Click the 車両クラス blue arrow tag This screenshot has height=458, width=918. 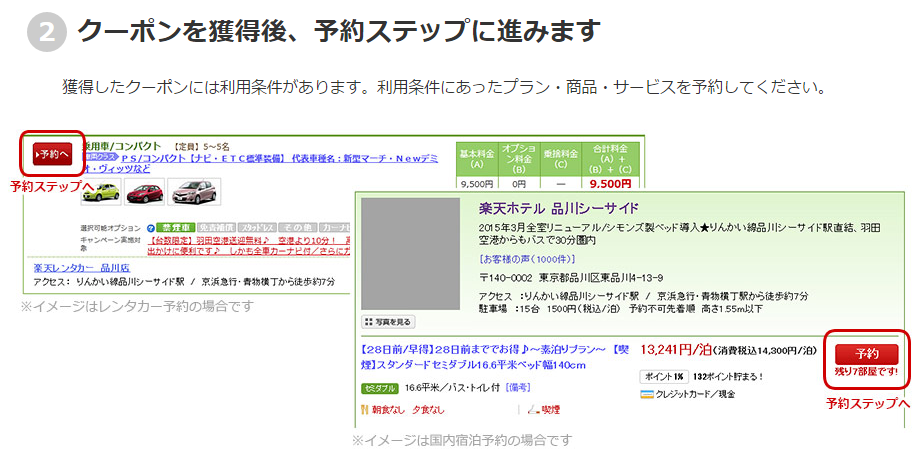click(x=101, y=157)
